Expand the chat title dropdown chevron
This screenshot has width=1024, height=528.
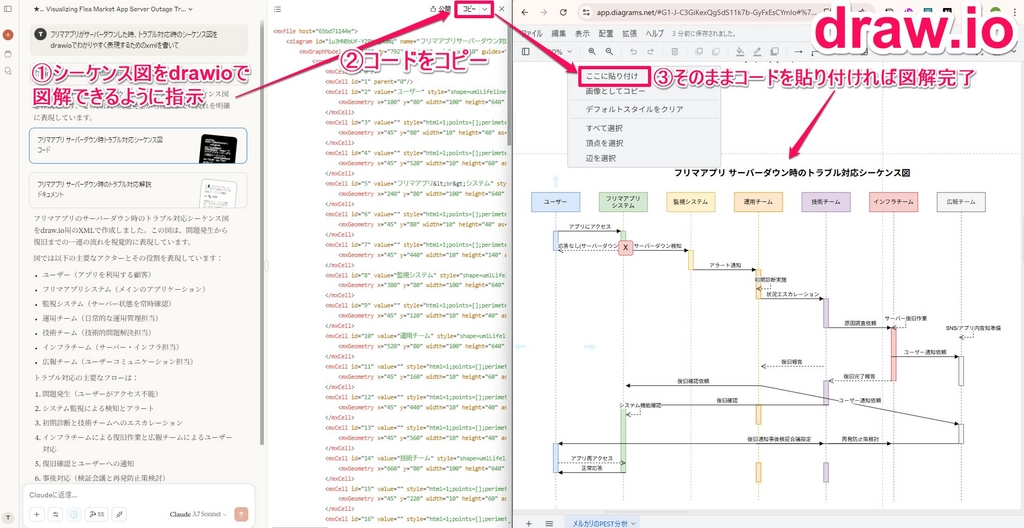click(x=191, y=9)
